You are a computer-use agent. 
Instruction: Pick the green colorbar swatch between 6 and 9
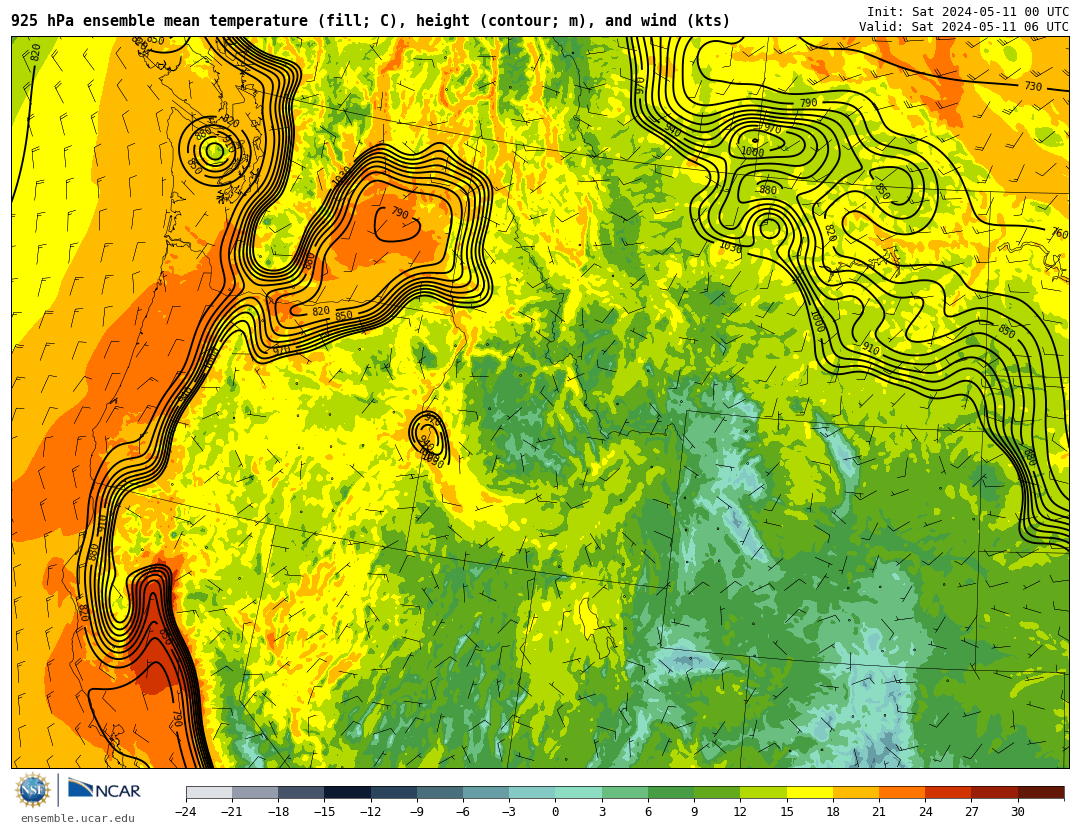(671, 793)
